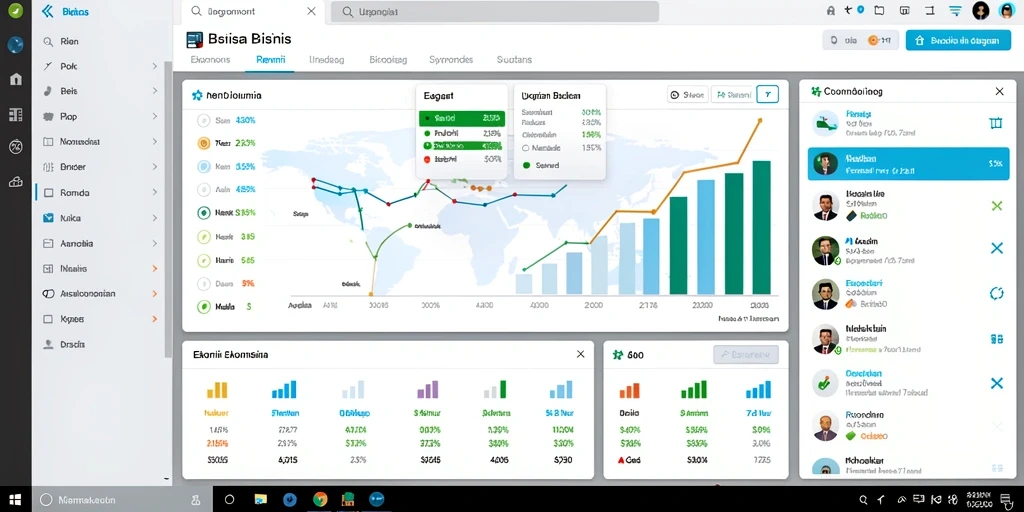This screenshot has height=512, width=1024.
Task: Click the blue button with home icon top right
Action: click(958, 40)
